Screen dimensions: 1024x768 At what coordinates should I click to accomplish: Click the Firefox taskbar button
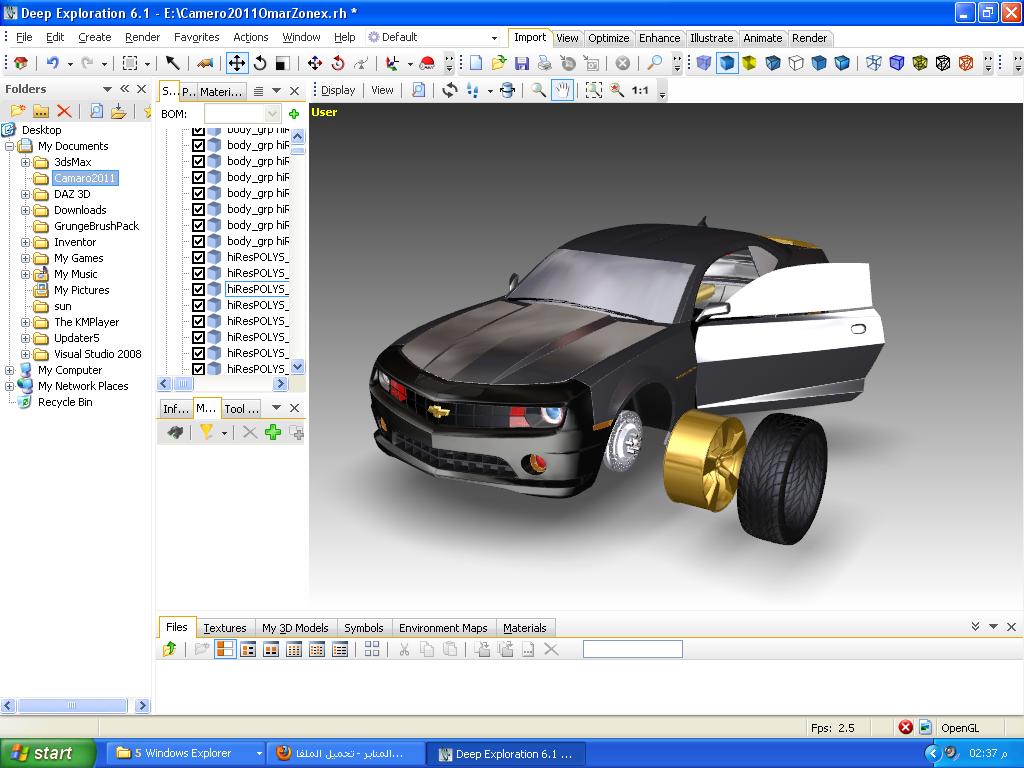coord(346,754)
